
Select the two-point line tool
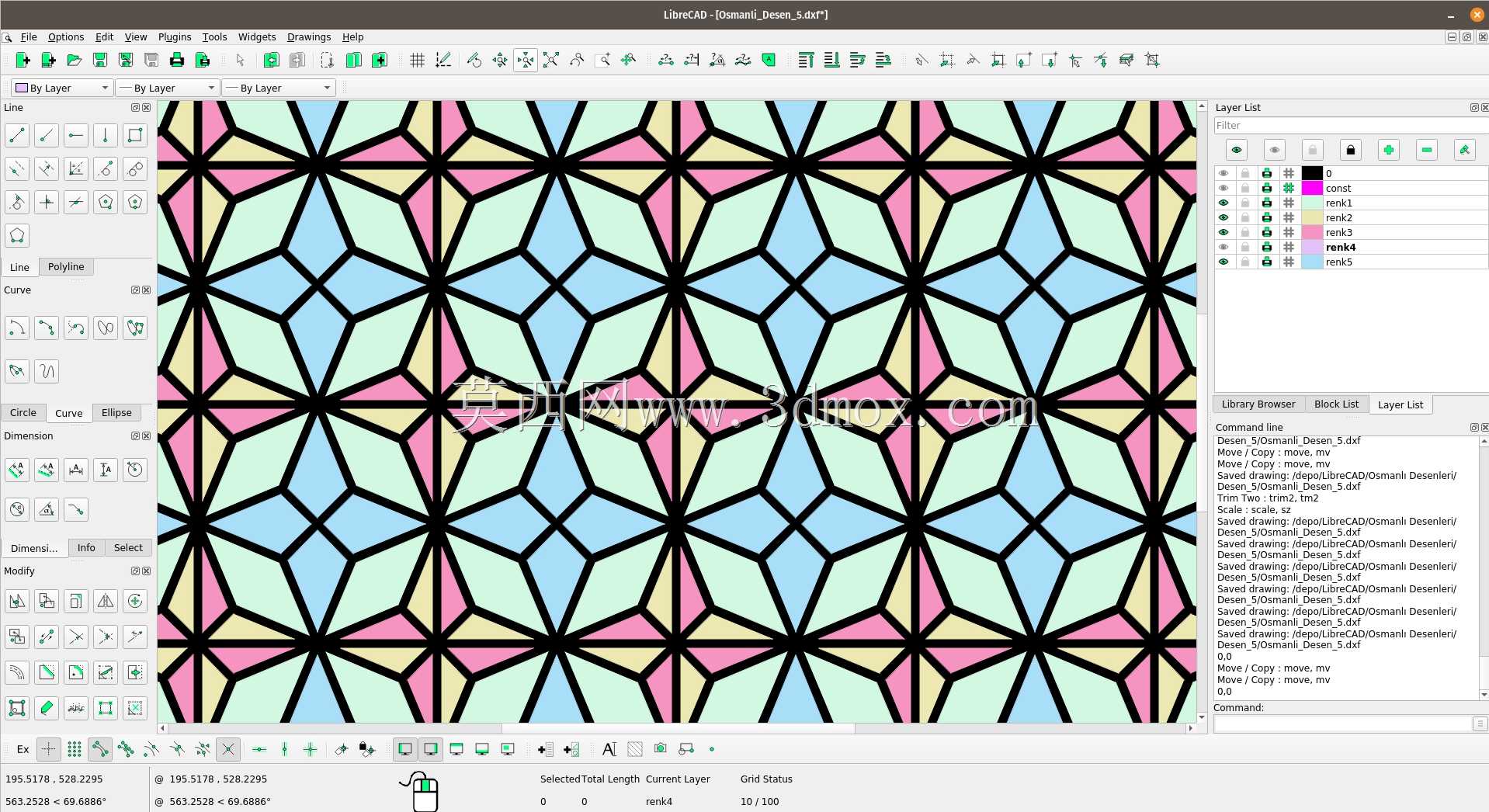17,135
